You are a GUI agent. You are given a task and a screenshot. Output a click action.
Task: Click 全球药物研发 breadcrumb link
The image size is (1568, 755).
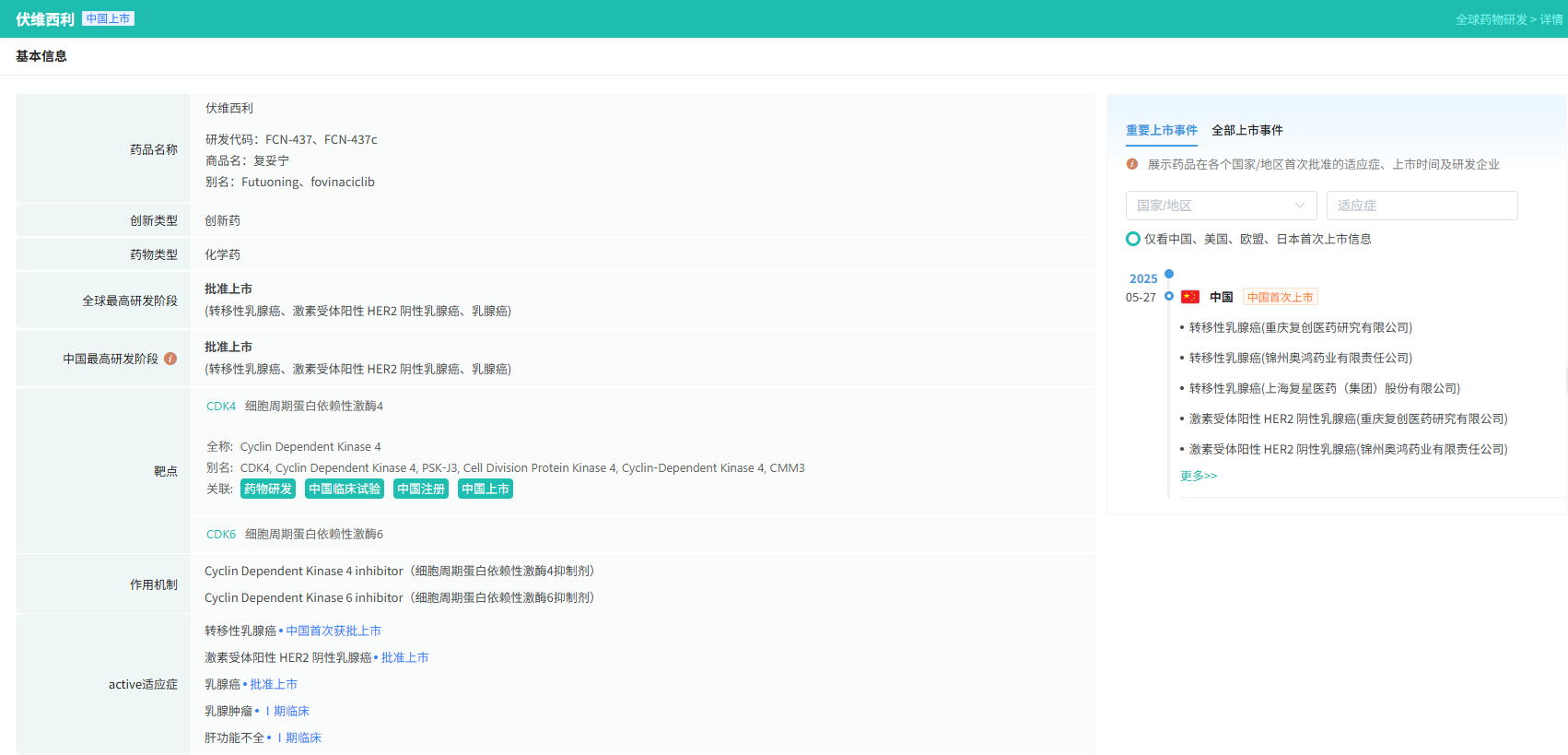(1491, 19)
